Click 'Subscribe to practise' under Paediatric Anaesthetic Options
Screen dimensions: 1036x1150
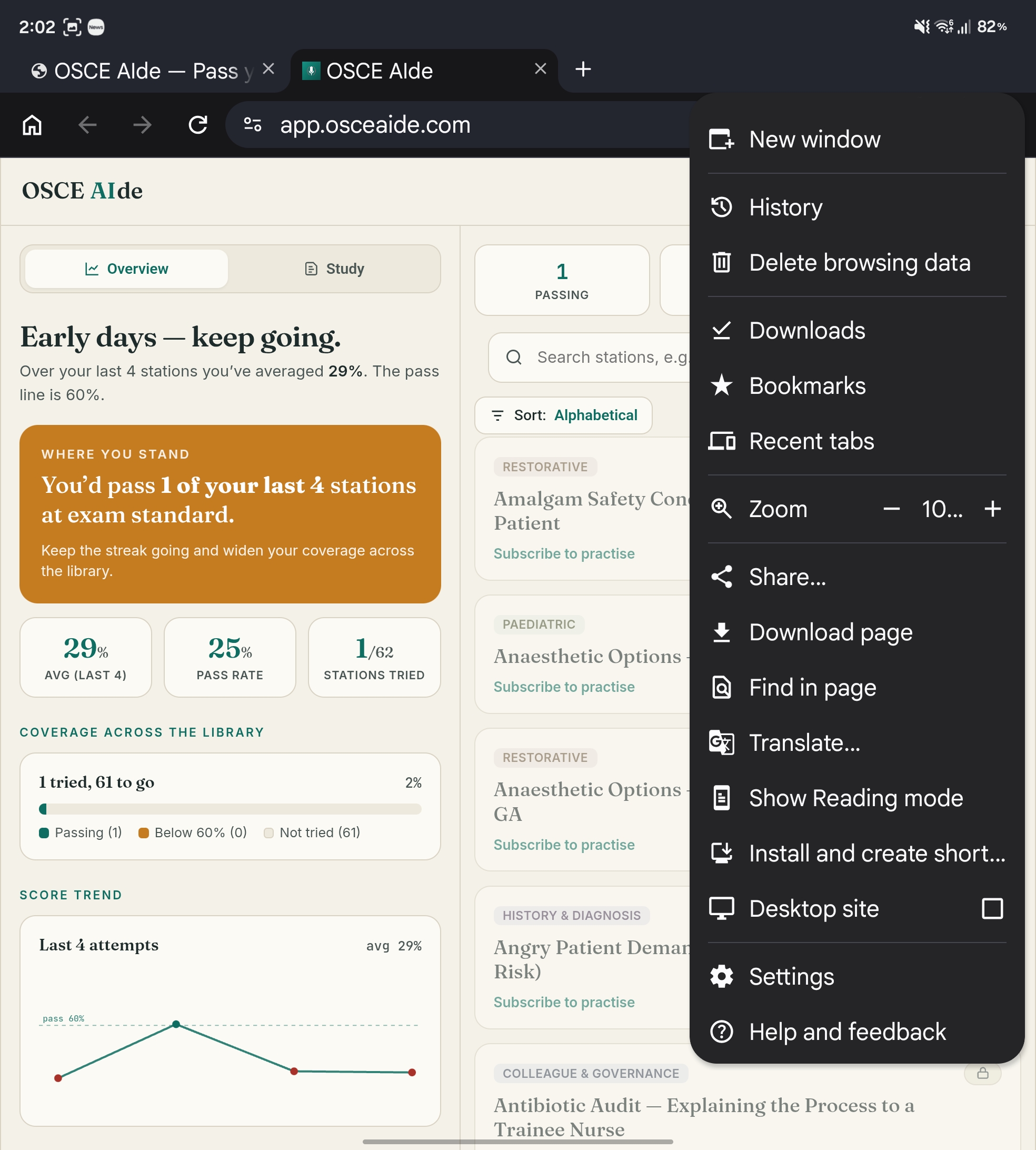coord(564,687)
